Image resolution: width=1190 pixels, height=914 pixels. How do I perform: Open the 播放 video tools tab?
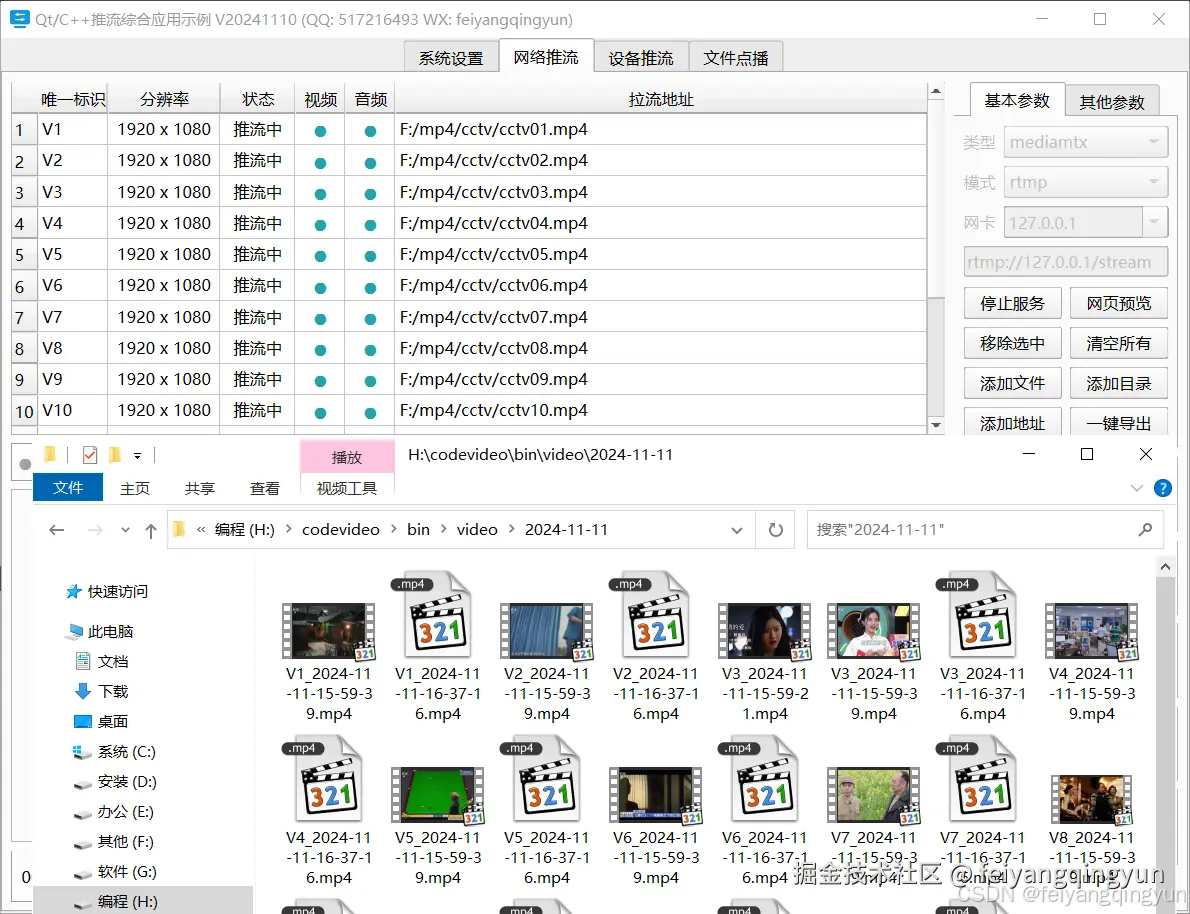pyautogui.click(x=347, y=456)
